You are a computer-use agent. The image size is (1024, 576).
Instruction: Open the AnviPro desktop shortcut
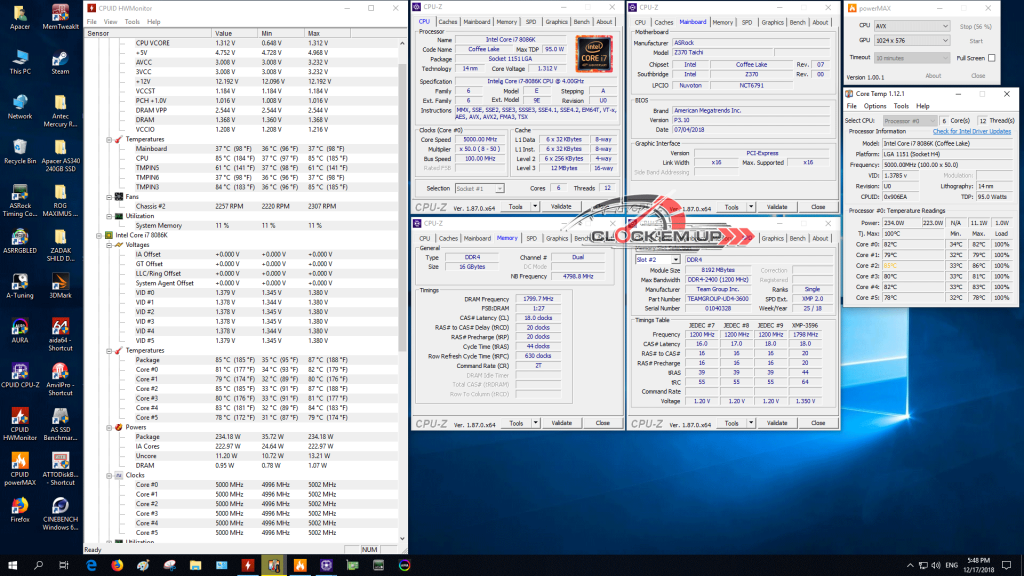pyautogui.click(x=60, y=379)
